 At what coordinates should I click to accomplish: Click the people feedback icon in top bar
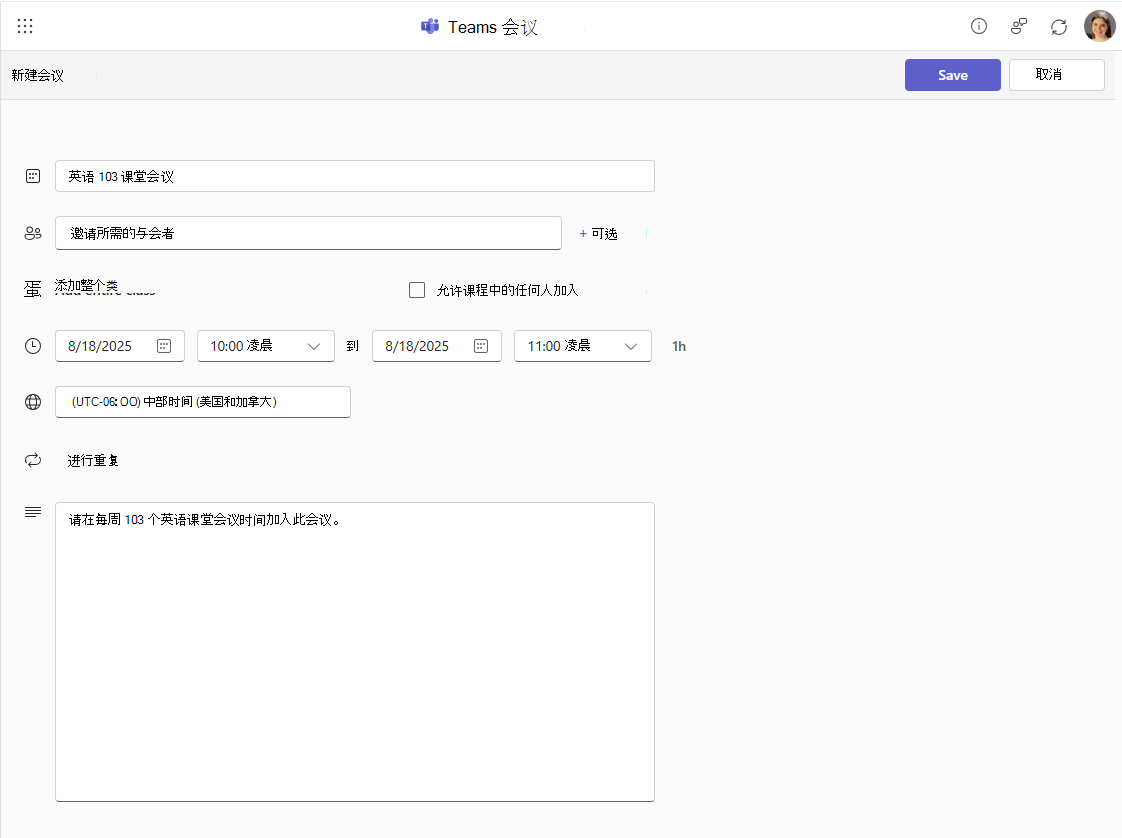click(x=1019, y=26)
